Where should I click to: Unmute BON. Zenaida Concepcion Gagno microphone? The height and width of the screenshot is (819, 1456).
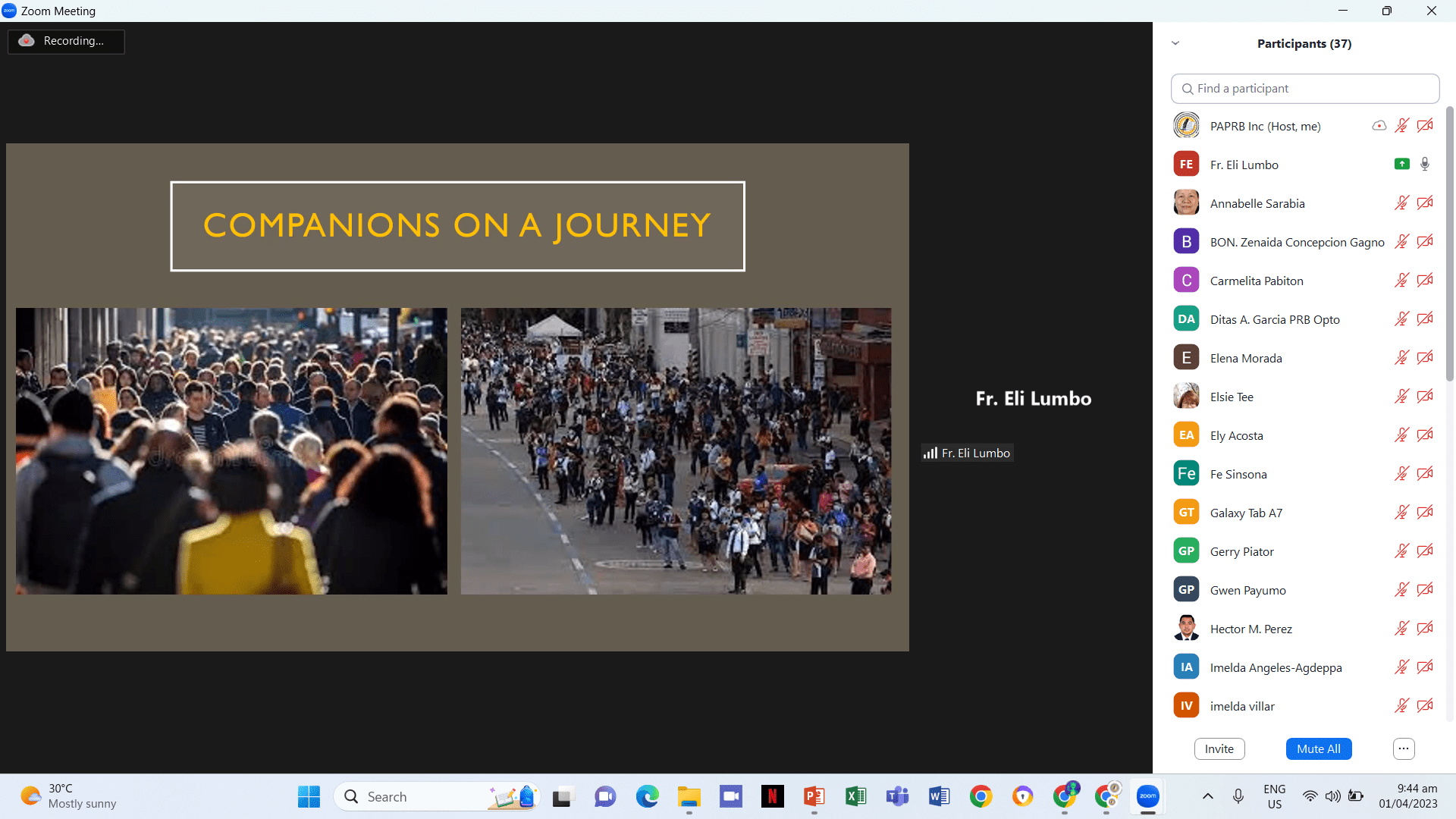point(1401,242)
